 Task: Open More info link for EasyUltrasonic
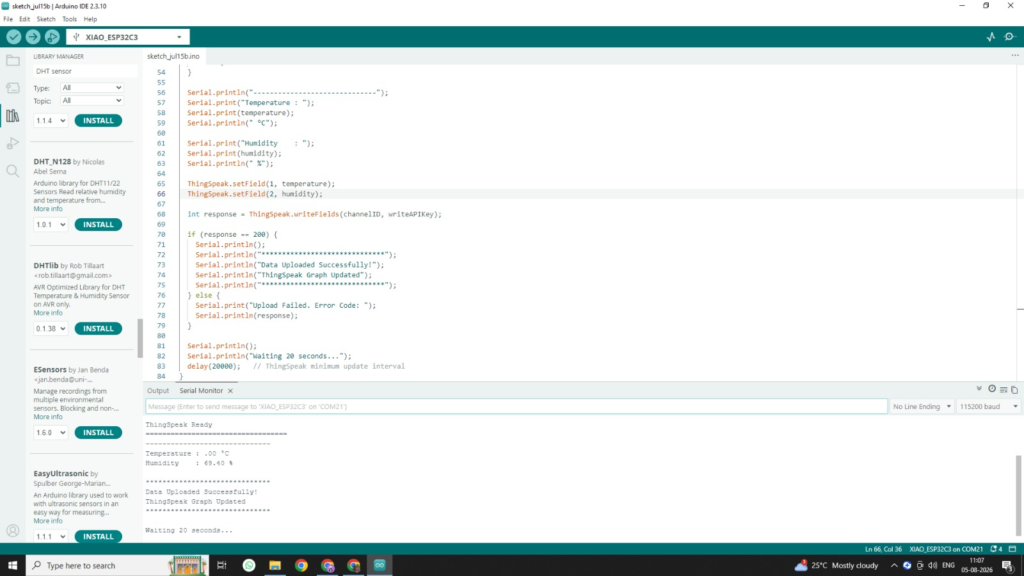click(x=48, y=520)
